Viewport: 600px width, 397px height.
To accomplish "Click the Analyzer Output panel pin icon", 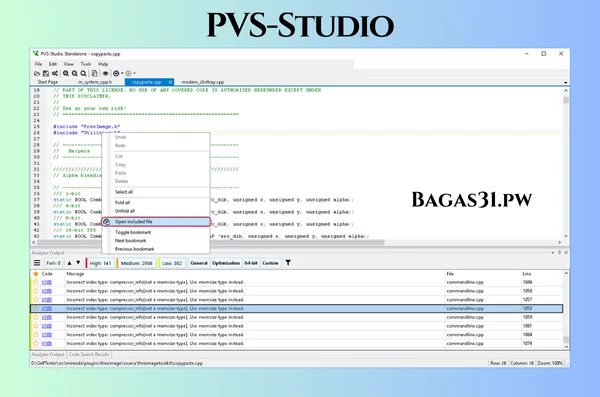I will point(559,253).
